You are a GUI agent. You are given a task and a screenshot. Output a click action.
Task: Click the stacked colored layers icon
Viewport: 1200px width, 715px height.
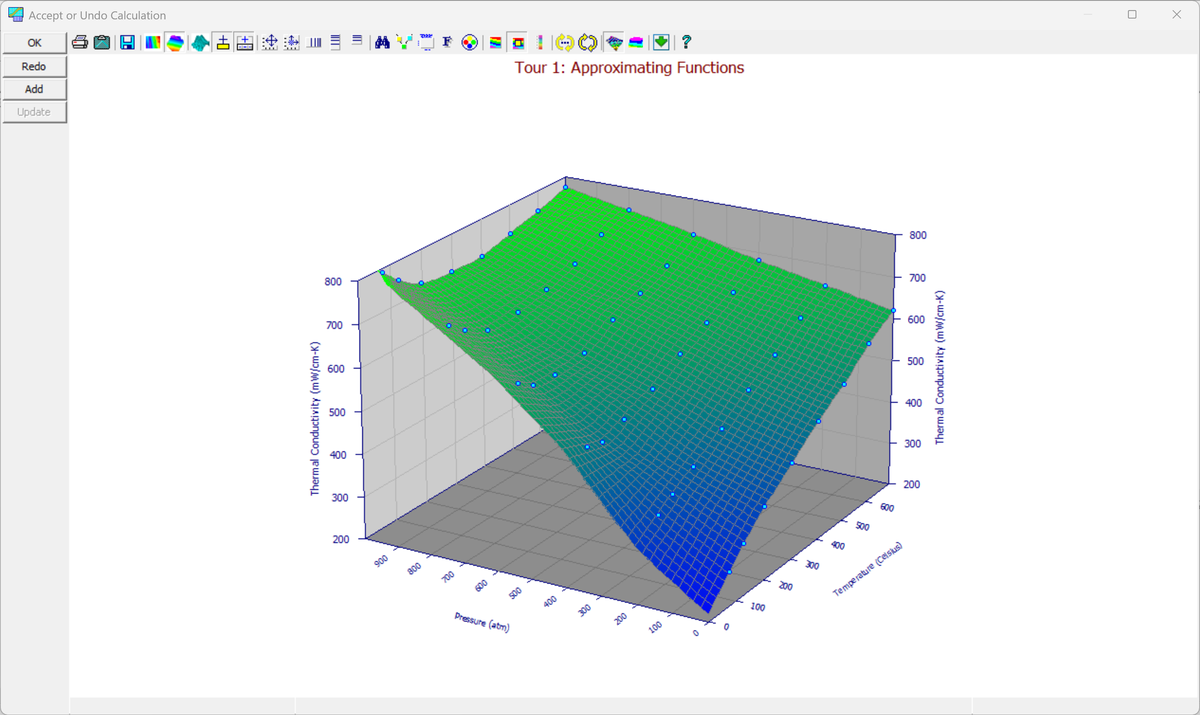click(x=636, y=42)
